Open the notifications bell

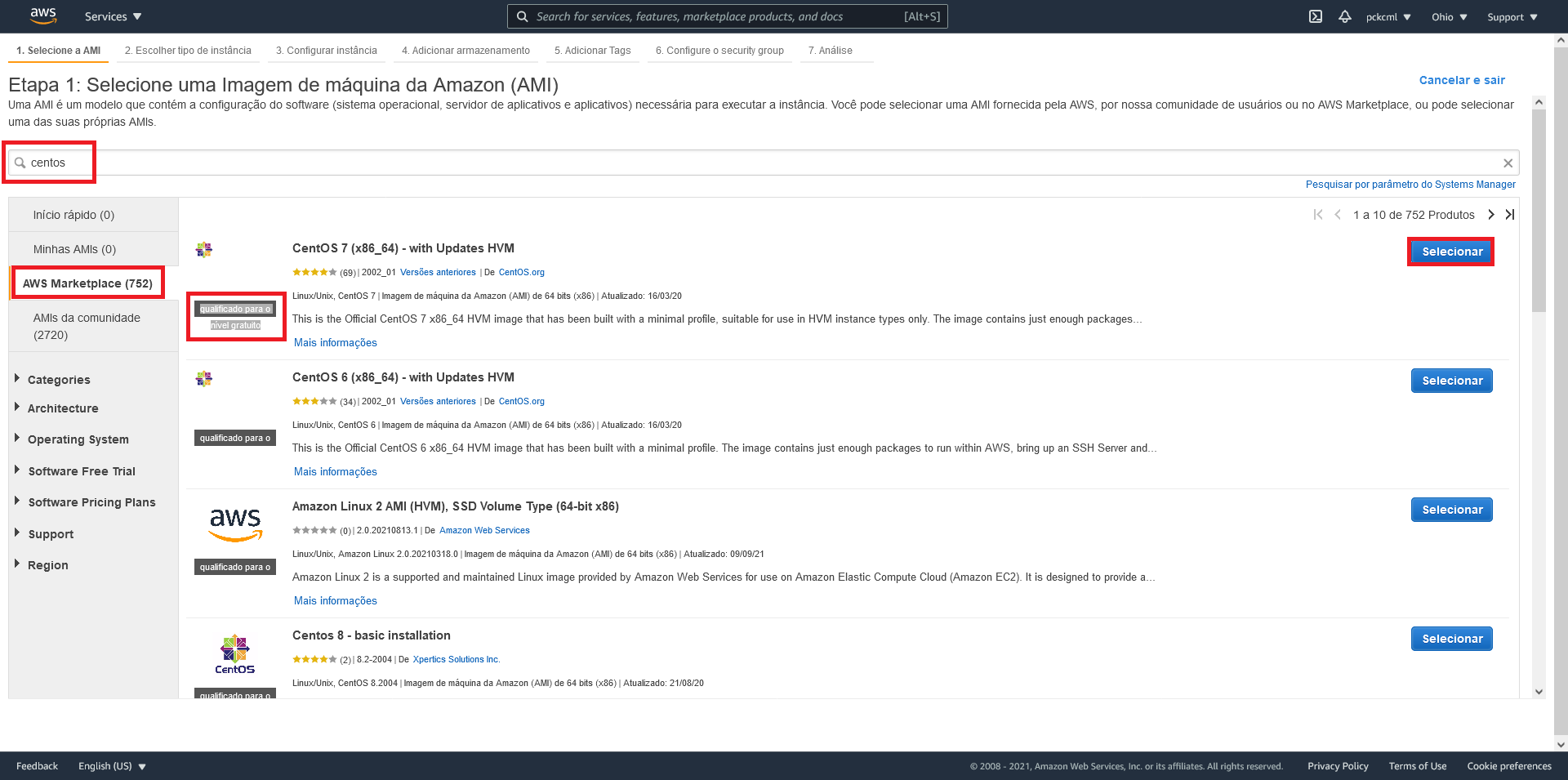click(1345, 16)
